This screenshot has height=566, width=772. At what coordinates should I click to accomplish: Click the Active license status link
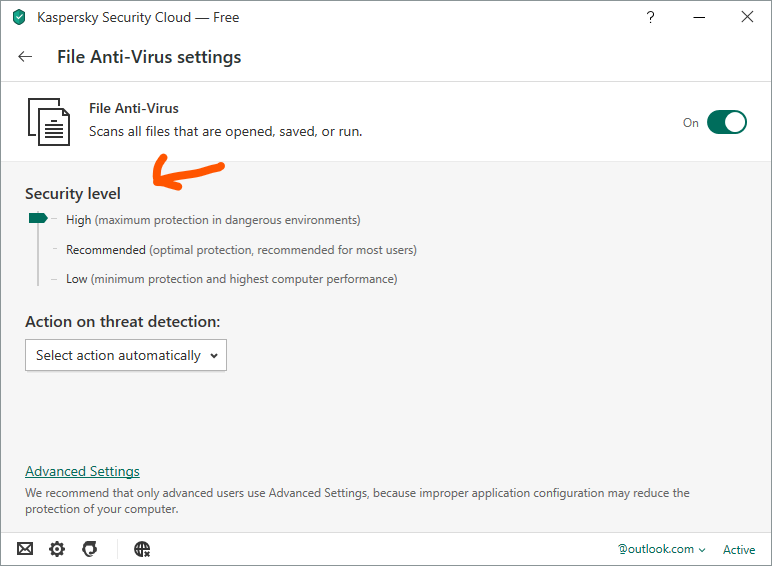pos(739,549)
